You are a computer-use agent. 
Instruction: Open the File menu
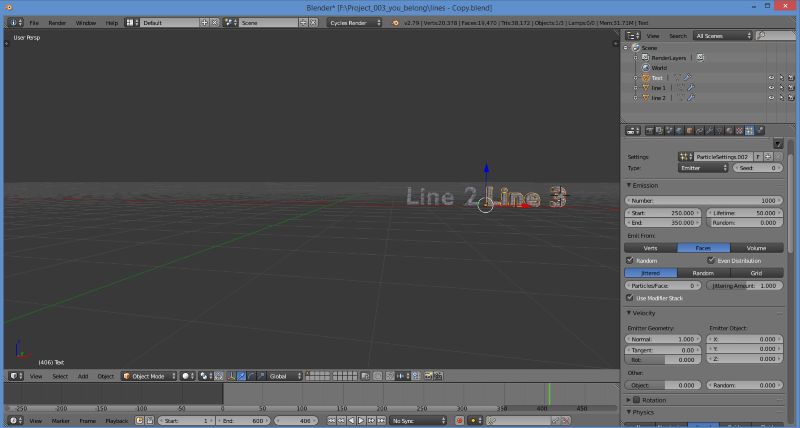34,23
